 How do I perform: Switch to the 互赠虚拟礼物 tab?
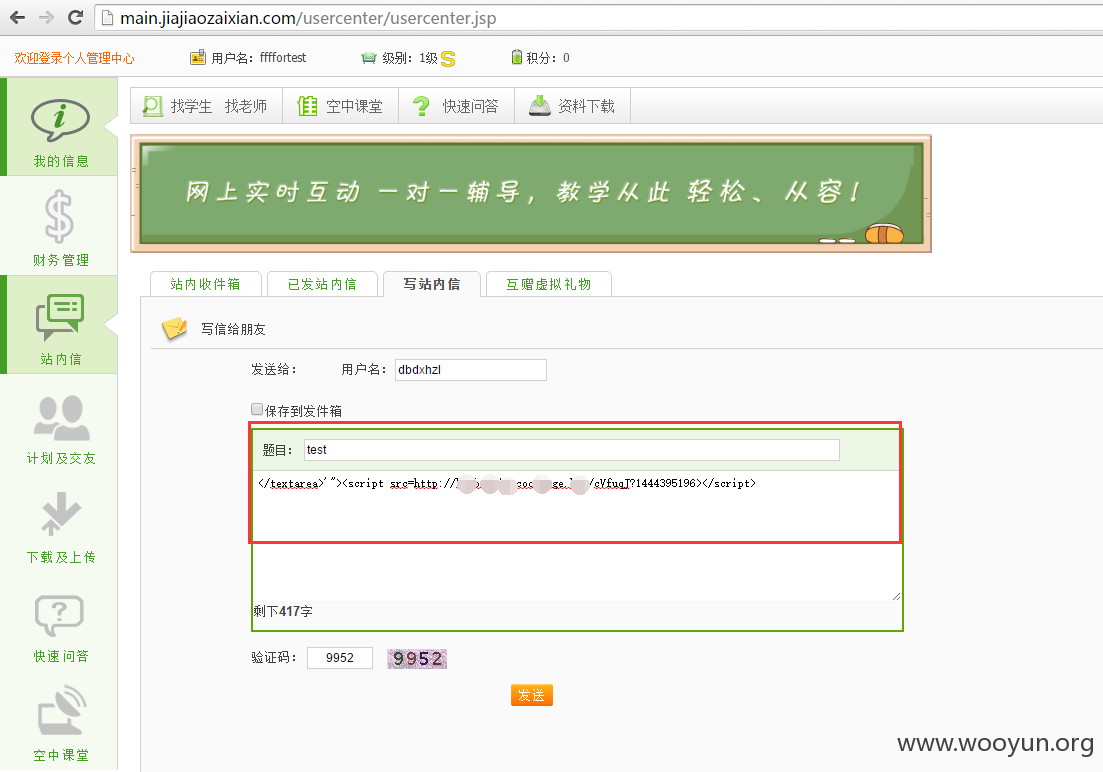[549, 284]
